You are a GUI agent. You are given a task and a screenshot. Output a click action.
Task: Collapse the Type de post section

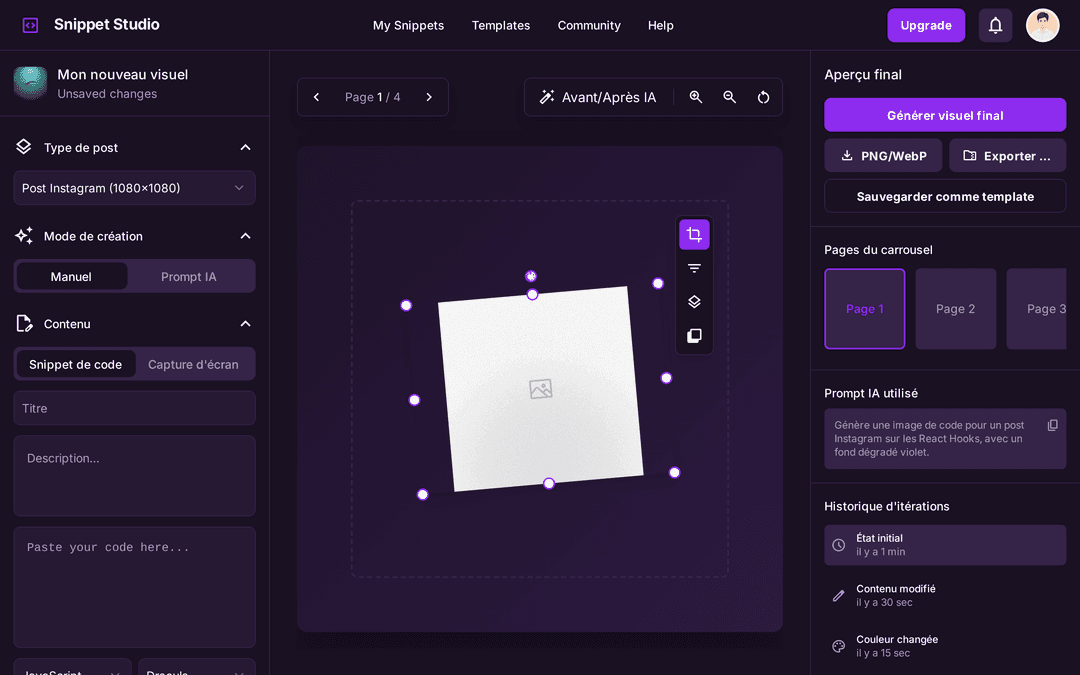[245, 147]
